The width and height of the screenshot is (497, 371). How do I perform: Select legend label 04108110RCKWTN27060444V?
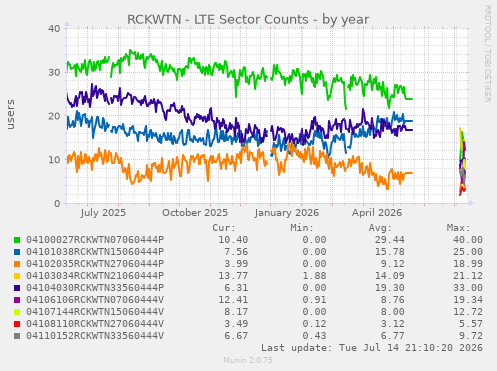[95, 324]
